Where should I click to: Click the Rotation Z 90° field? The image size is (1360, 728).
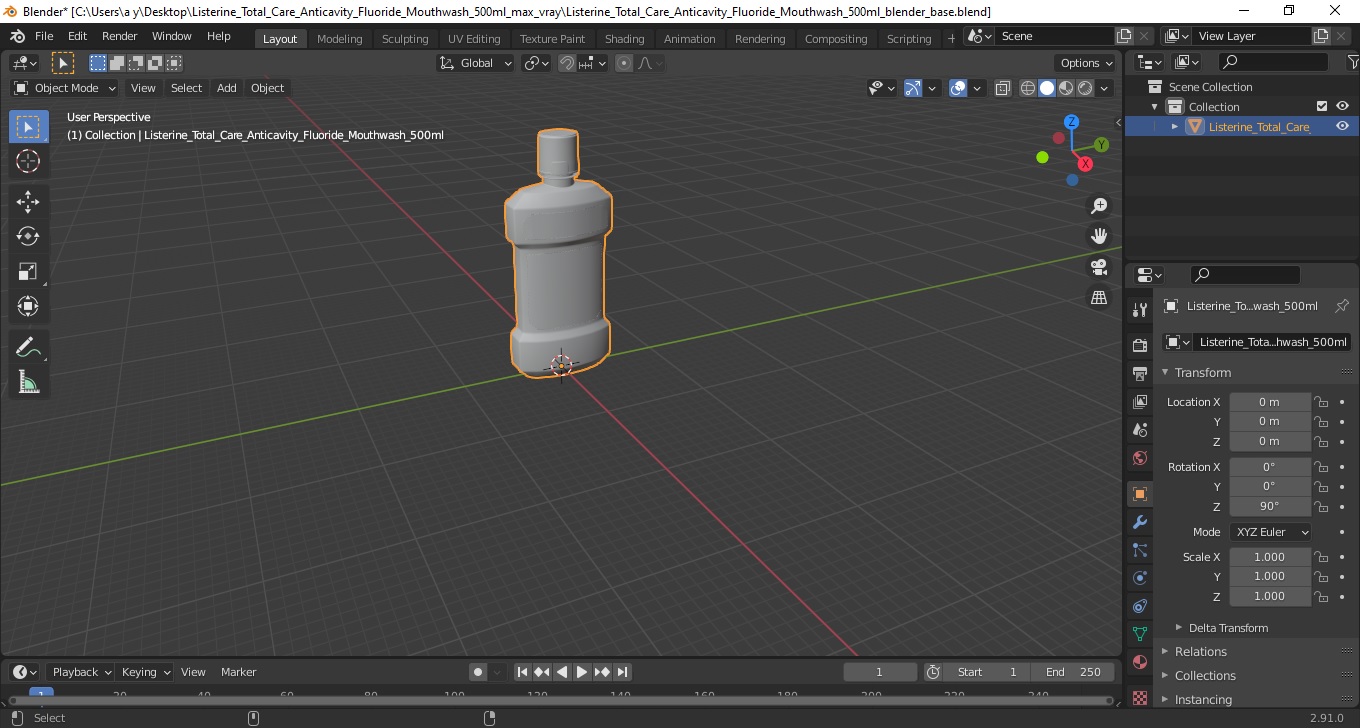coord(1269,506)
